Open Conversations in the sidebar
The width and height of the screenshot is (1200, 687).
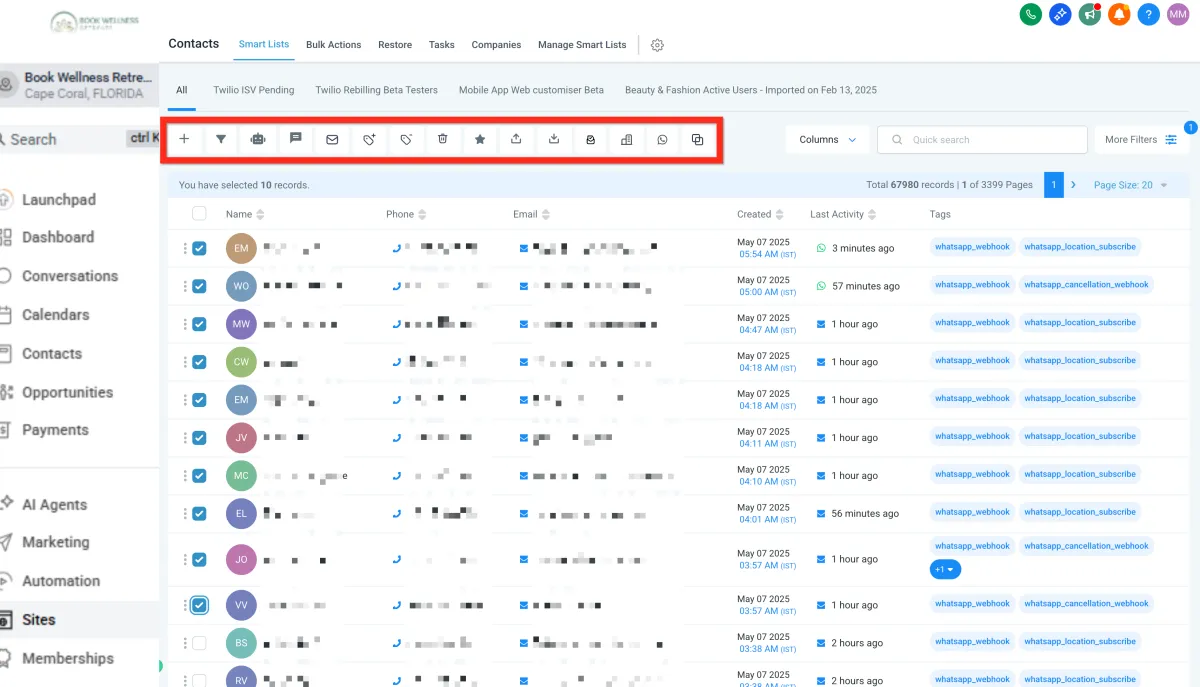(70, 276)
